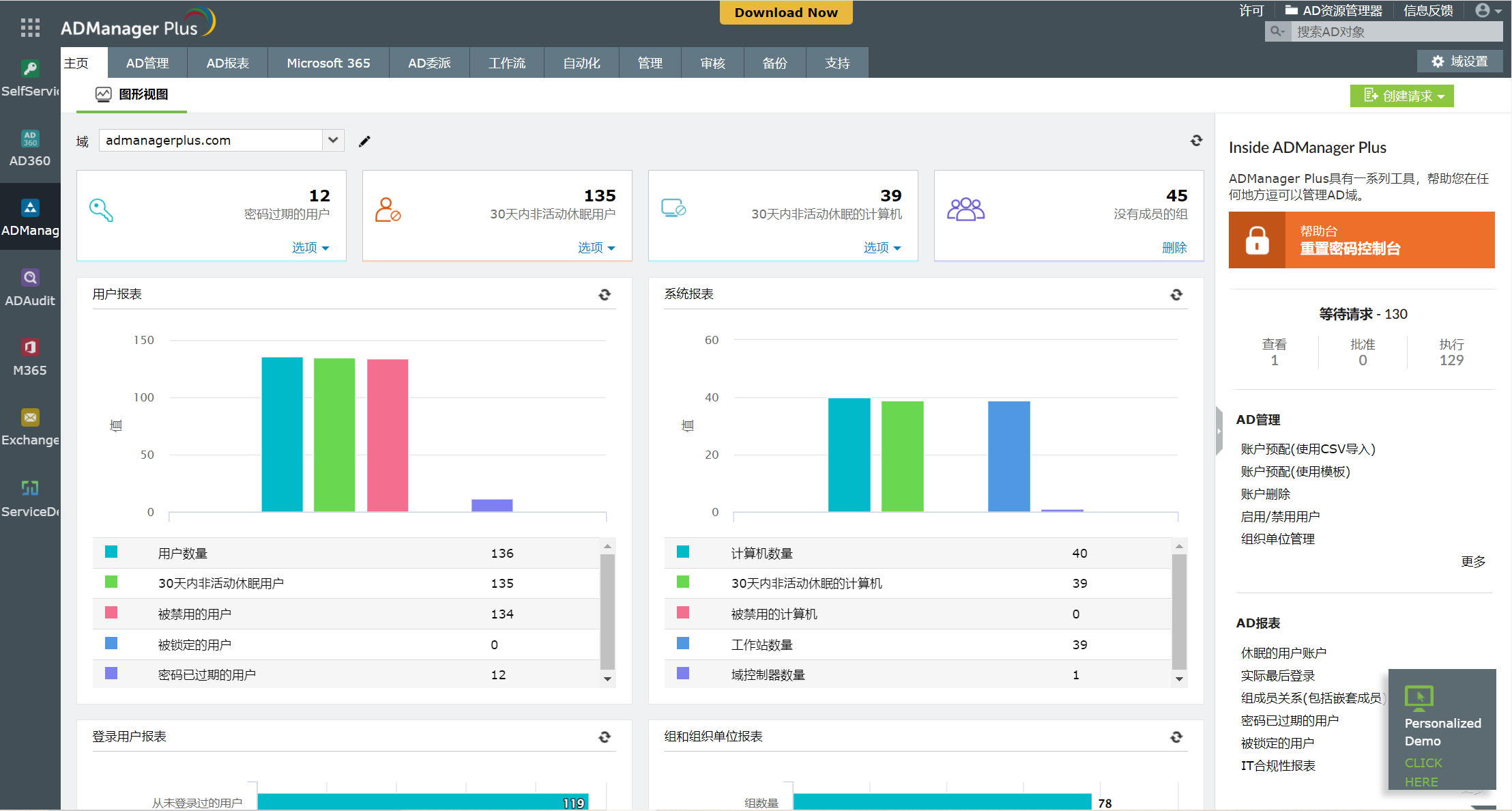This screenshot has height=811, width=1512.
Task: Open the 重置密码控制台 helpdesk banner
Action: (x=1361, y=240)
